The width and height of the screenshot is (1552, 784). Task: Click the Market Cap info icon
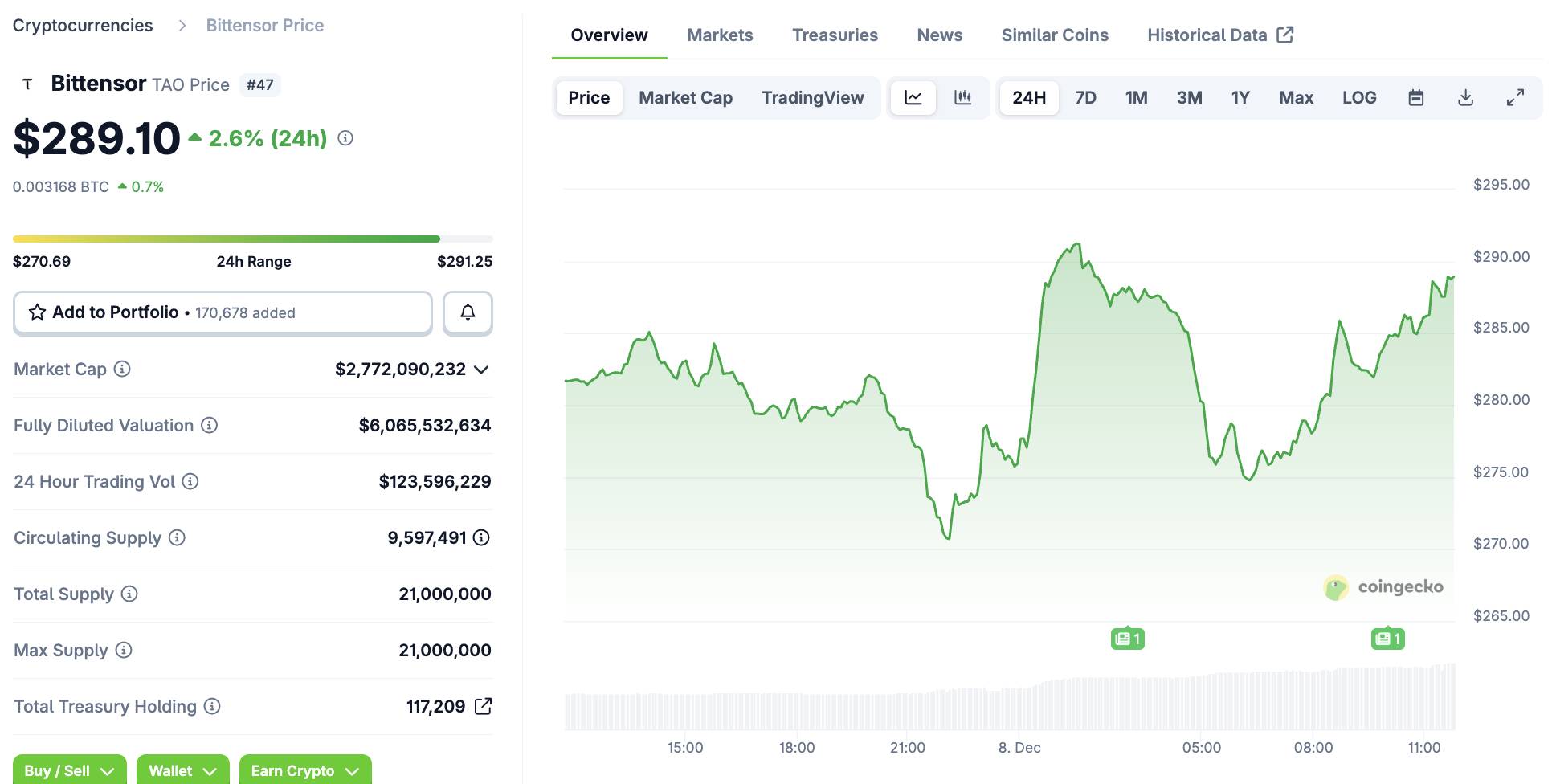(x=122, y=369)
